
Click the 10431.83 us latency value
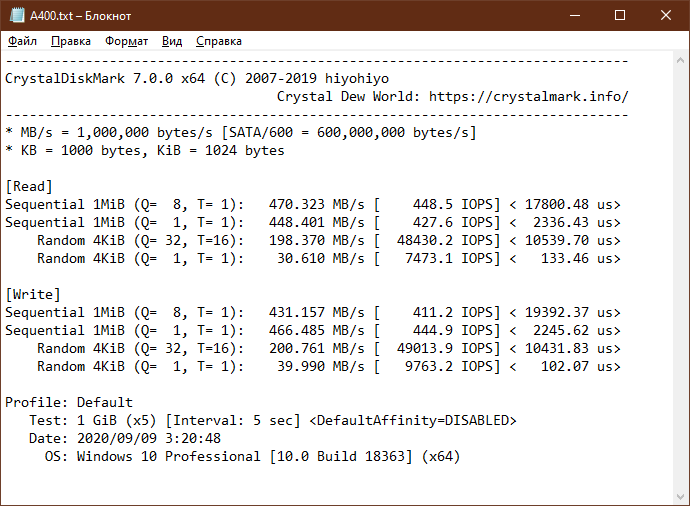coord(569,348)
